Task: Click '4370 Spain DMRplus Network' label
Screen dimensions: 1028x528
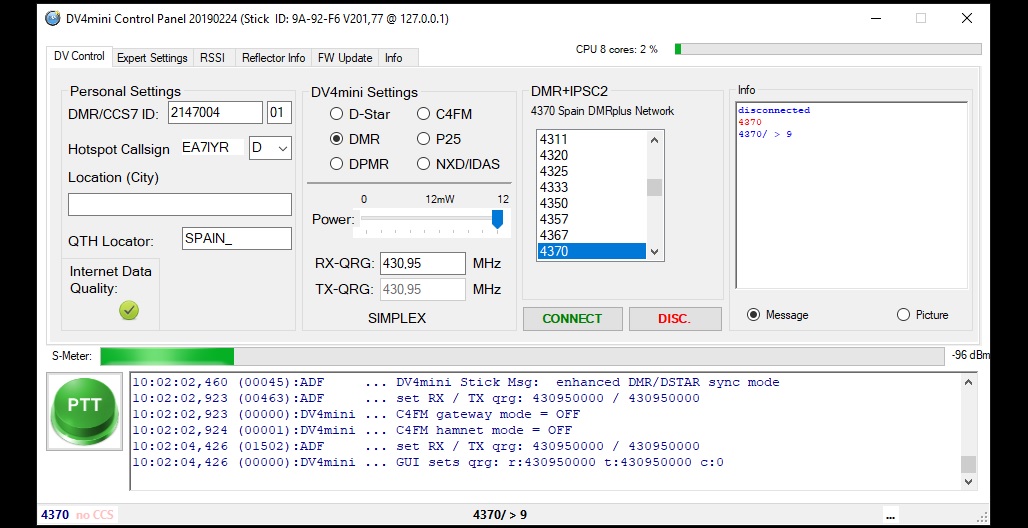Action: [602, 112]
